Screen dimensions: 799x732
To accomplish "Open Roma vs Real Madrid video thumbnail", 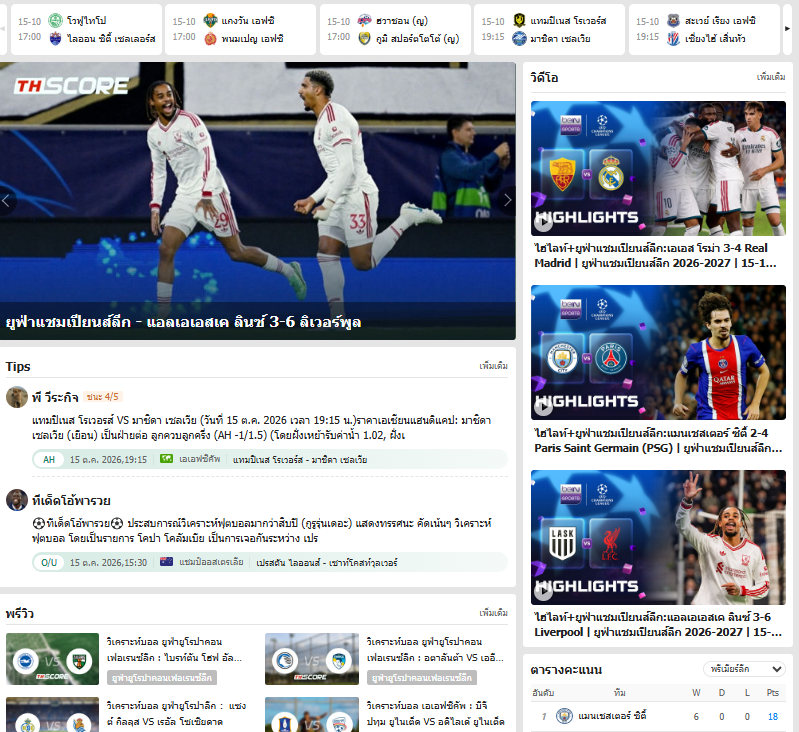I will pyautogui.click(x=658, y=168).
